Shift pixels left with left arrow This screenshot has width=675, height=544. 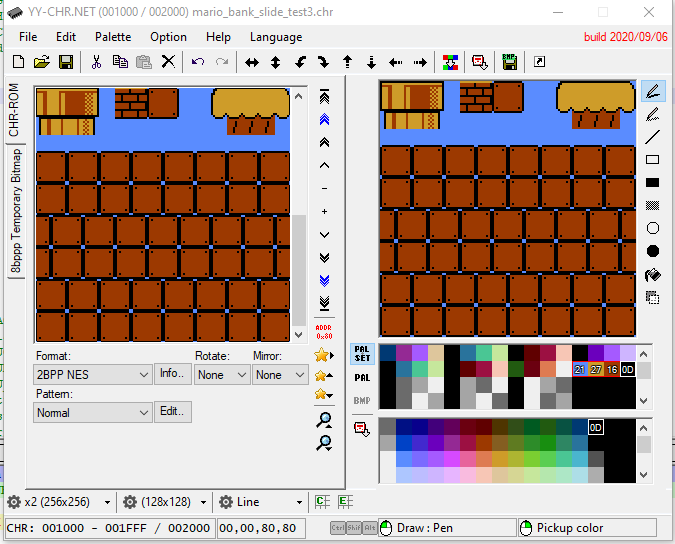pos(395,62)
